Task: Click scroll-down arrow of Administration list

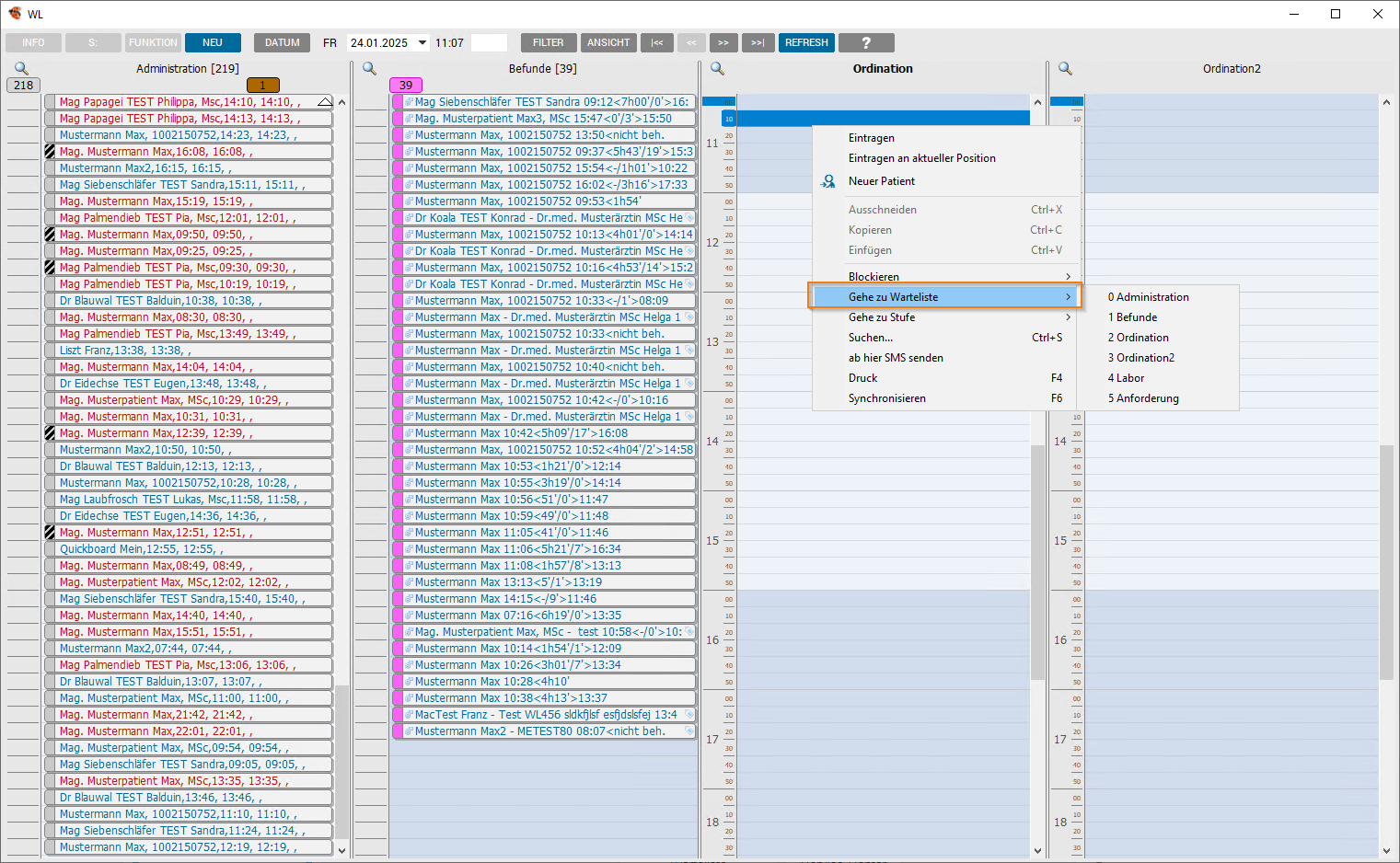Action: [341, 850]
